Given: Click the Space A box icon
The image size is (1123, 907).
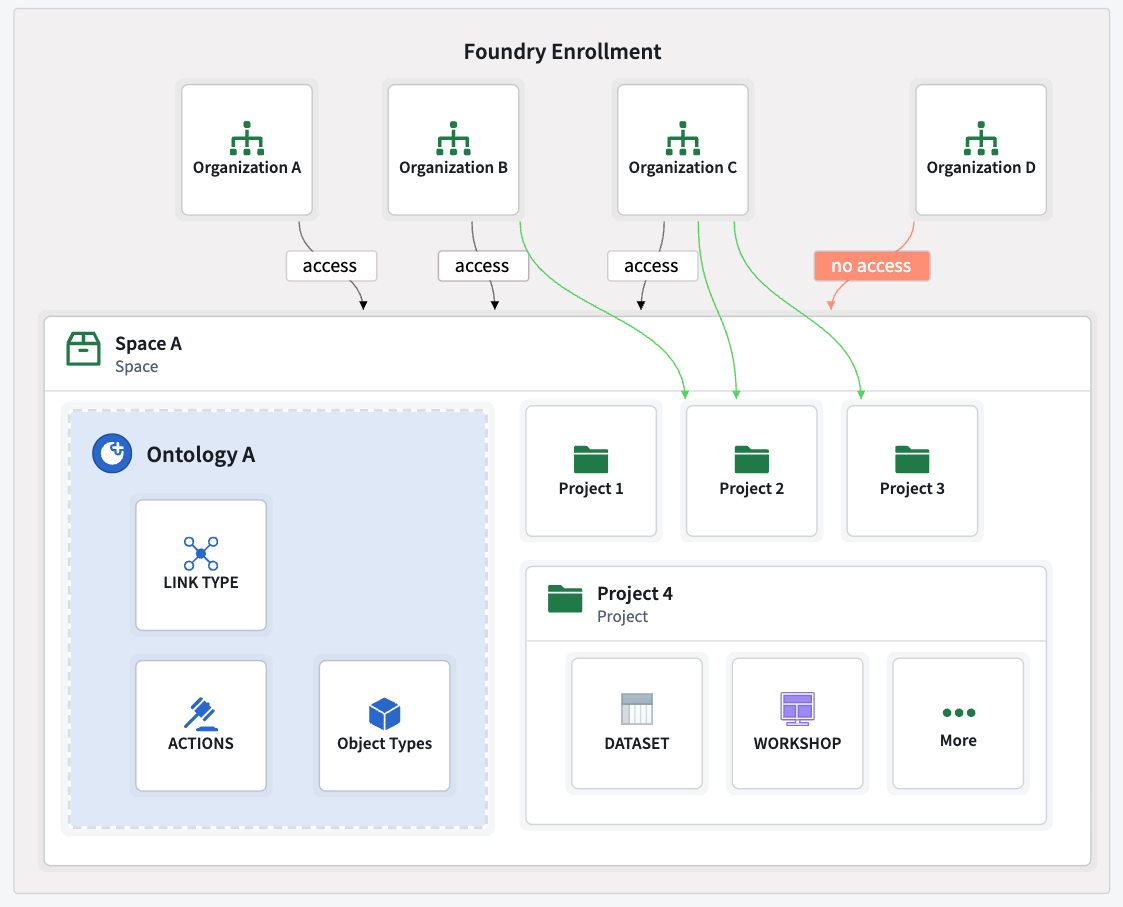Looking at the screenshot, I should 83,349.
